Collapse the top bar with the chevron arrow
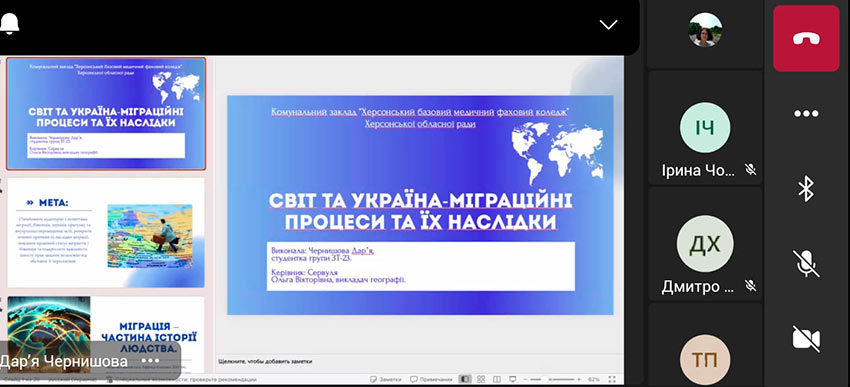The width and height of the screenshot is (850, 387). (x=609, y=24)
